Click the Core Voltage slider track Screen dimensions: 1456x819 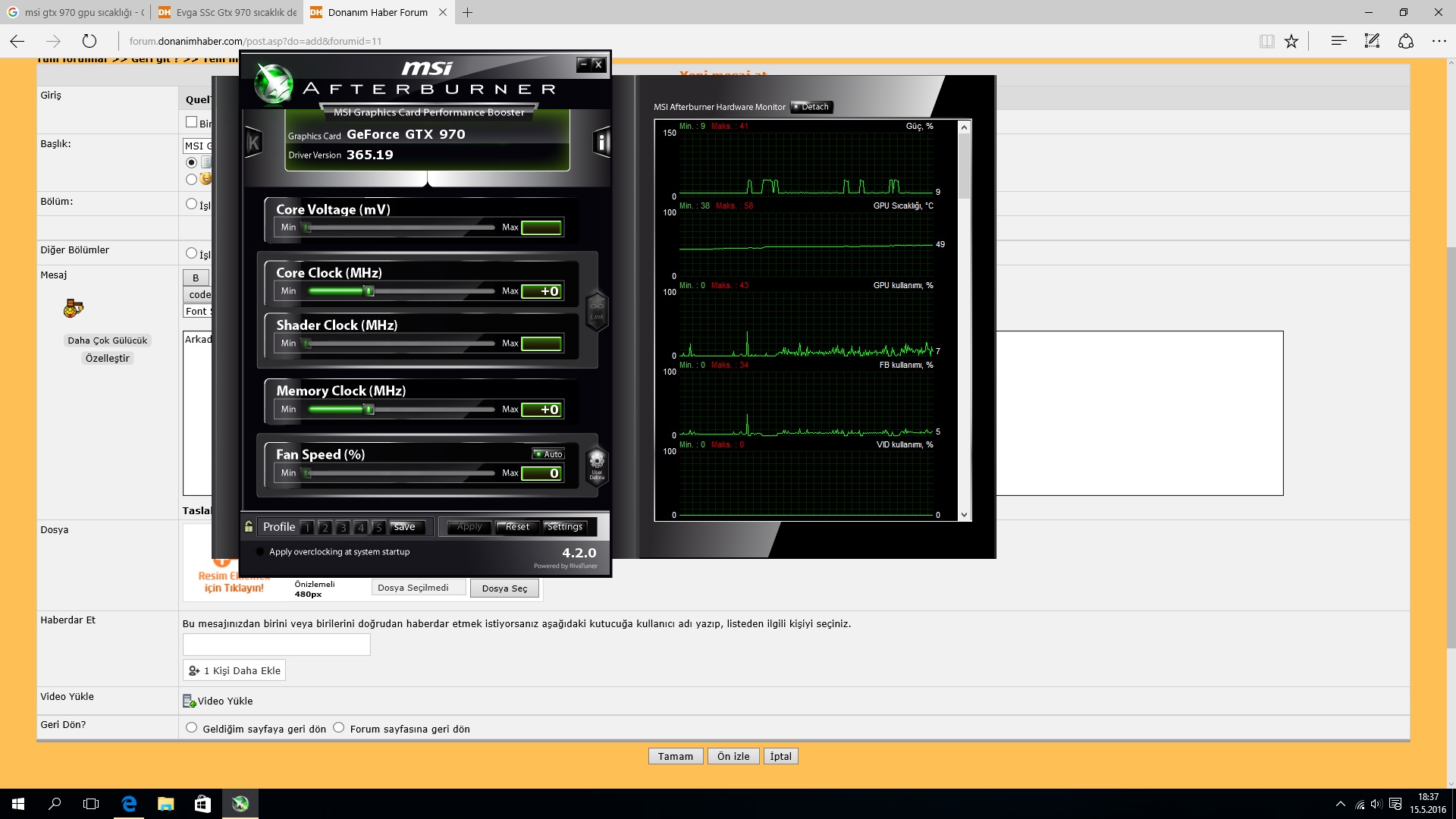(x=399, y=227)
